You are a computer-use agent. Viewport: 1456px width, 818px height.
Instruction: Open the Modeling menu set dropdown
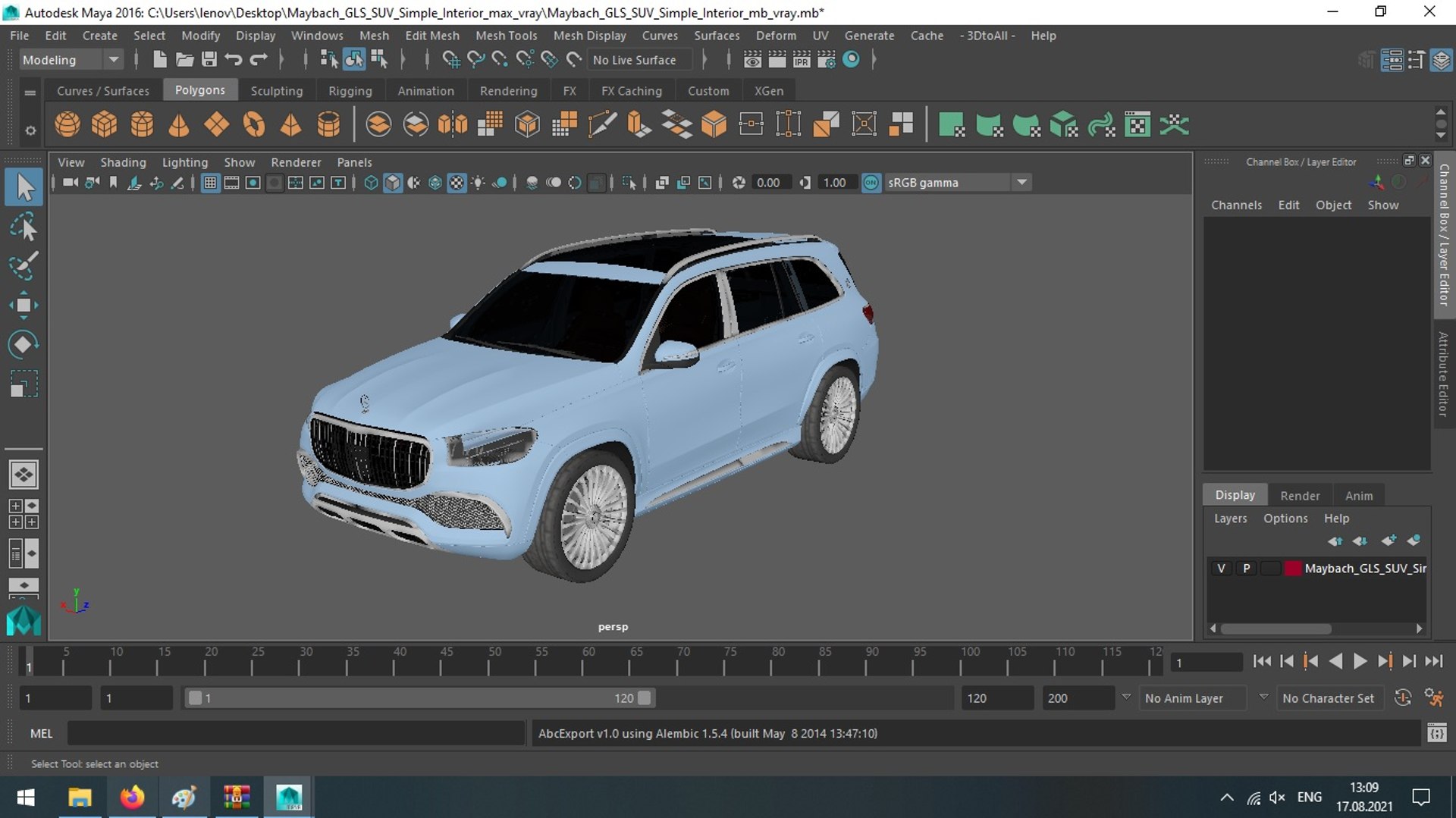(x=71, y=60)
